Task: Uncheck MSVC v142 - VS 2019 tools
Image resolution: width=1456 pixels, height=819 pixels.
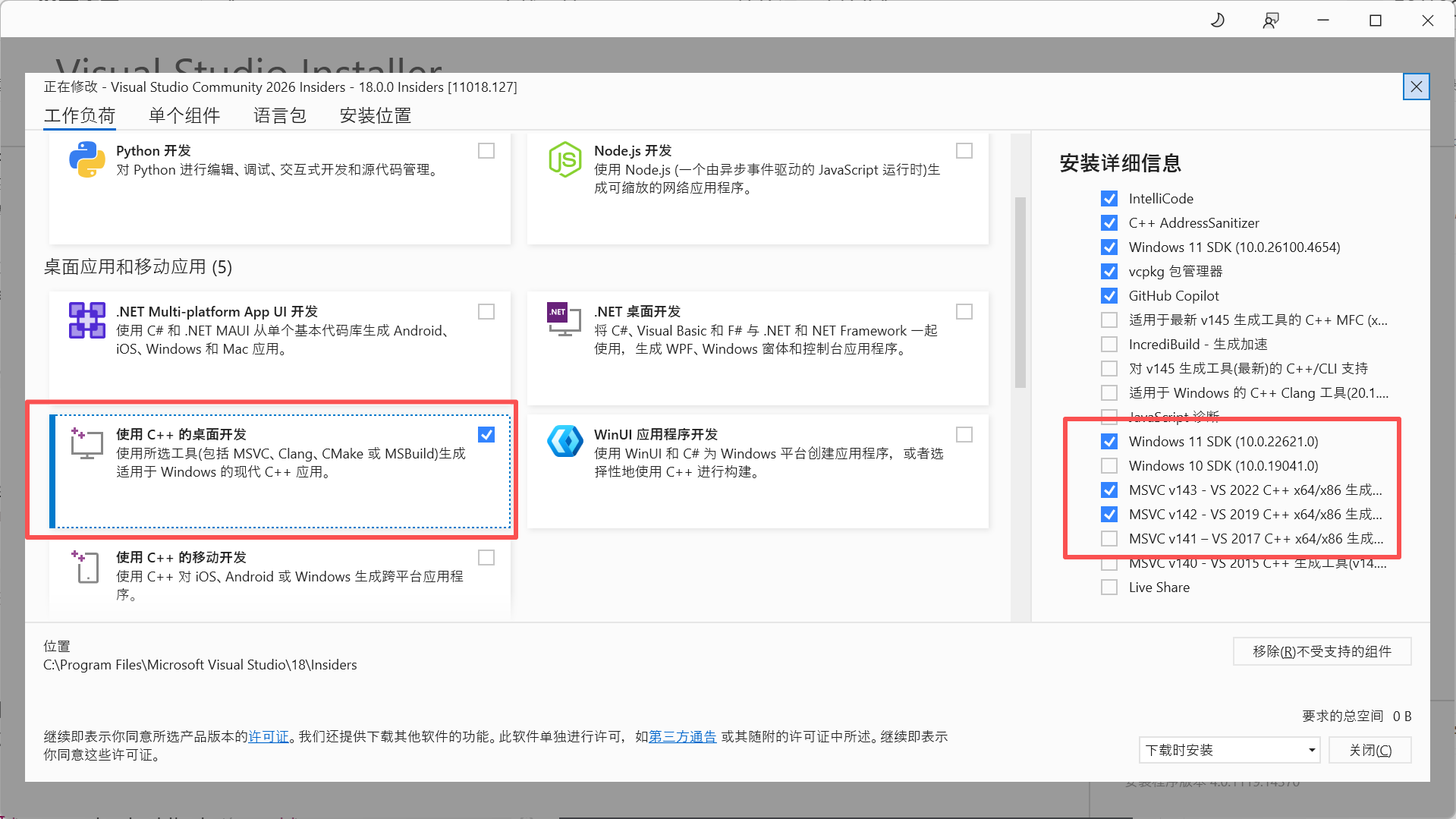Action: coord(1109,515)
